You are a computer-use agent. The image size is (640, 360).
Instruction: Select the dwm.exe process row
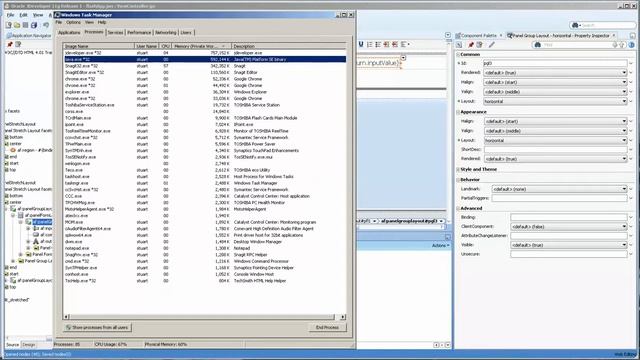click(205, 242)
